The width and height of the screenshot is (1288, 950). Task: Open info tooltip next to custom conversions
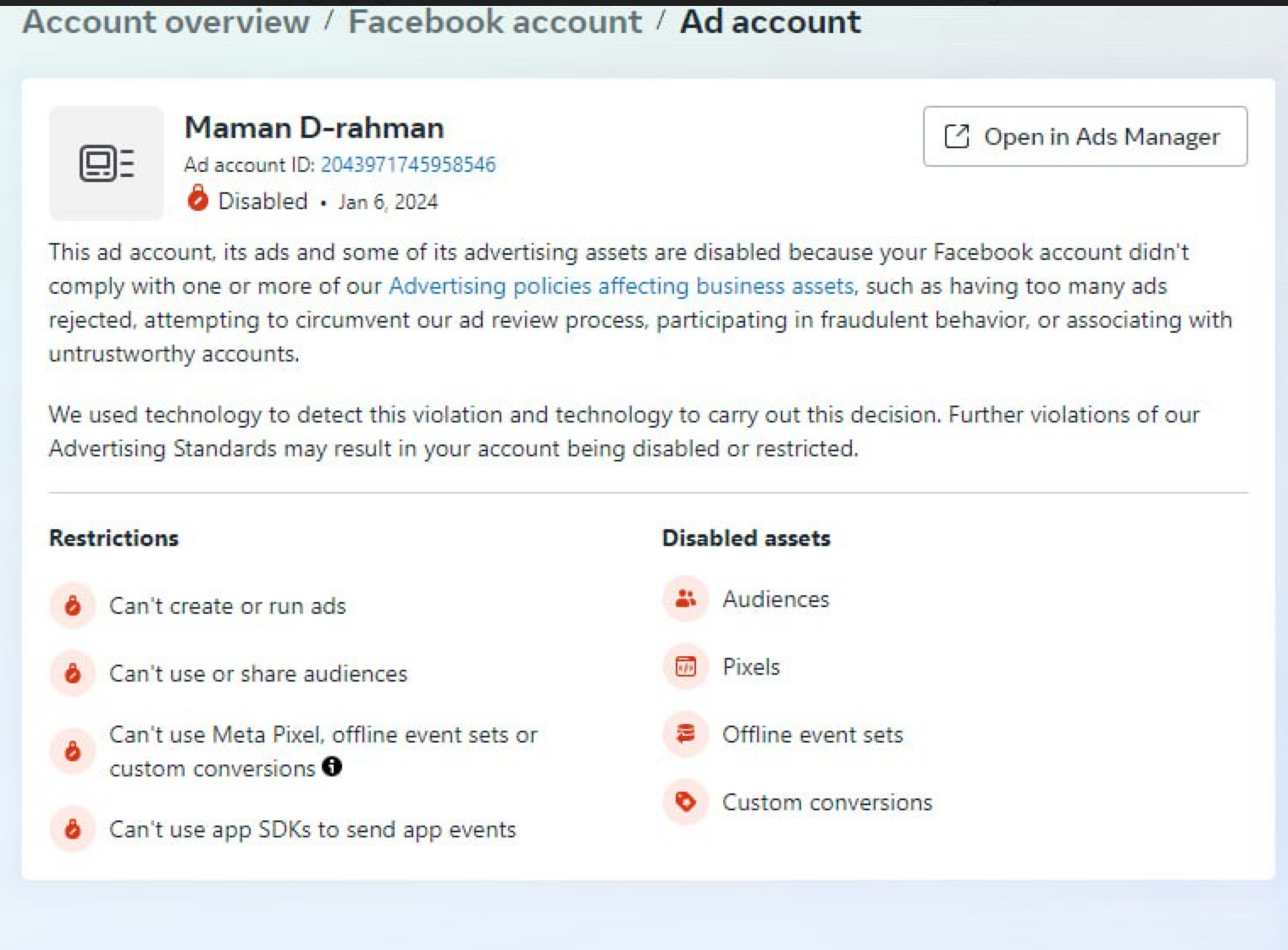click(333, 766)
